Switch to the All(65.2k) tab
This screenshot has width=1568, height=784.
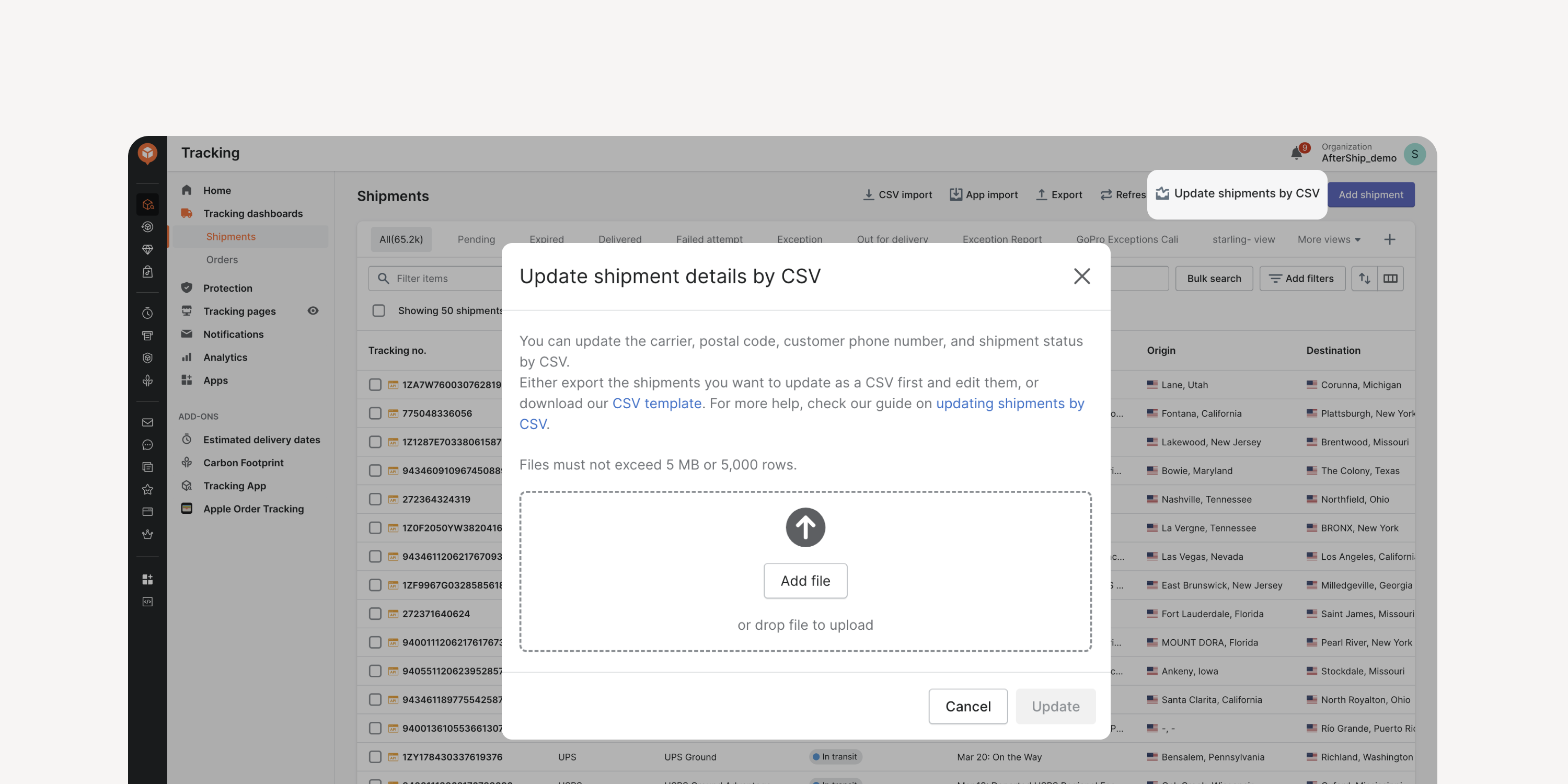point(401,239)
